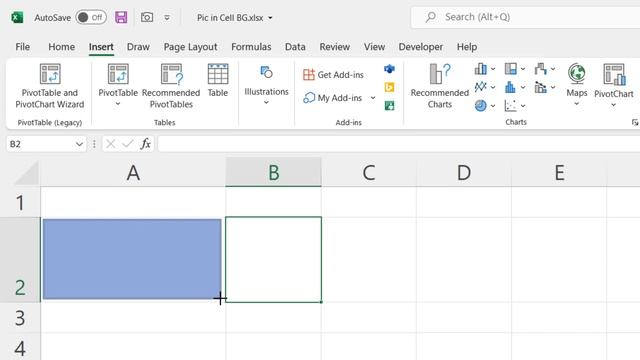640x360 pixels.
Task: Click the camera screenshot icon
Action: (x=147, y=18)
